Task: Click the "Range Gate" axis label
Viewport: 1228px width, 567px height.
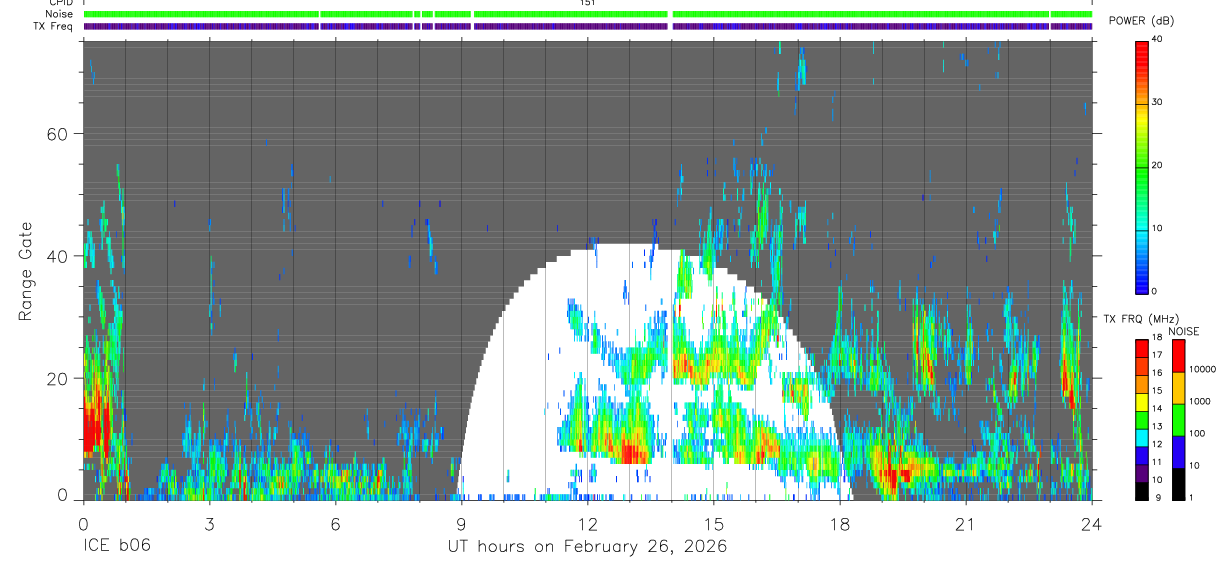Action: tap(26, 271)
